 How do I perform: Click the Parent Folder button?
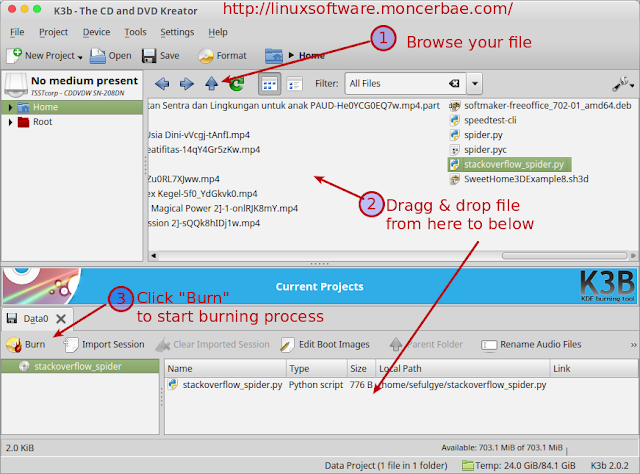426,345
